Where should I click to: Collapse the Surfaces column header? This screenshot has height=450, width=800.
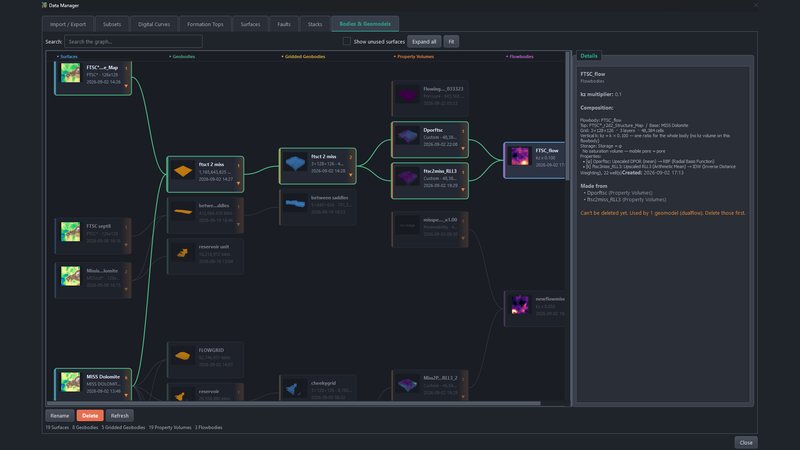pyautogui.click(x=67, y=57)
